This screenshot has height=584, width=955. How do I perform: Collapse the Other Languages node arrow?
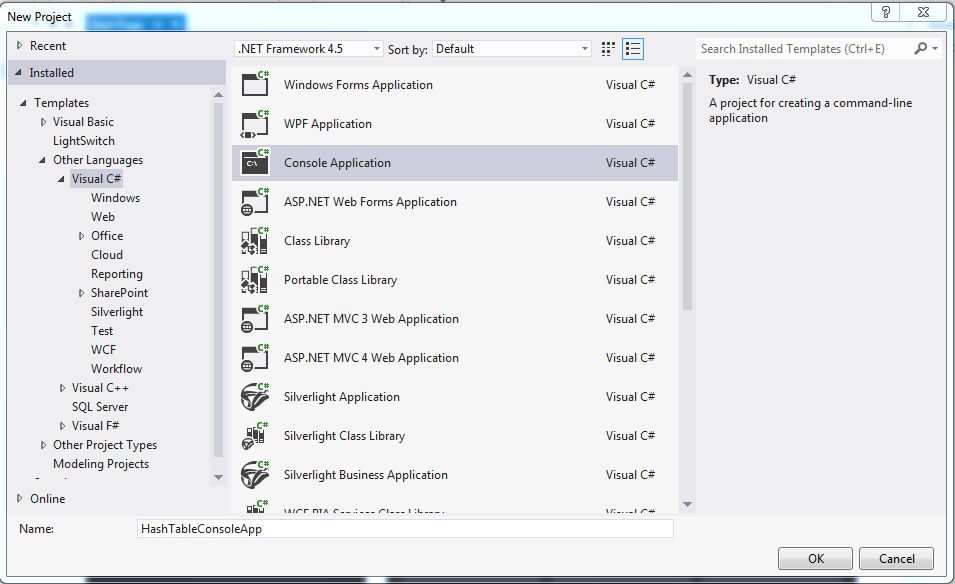(x=42, y=160)
